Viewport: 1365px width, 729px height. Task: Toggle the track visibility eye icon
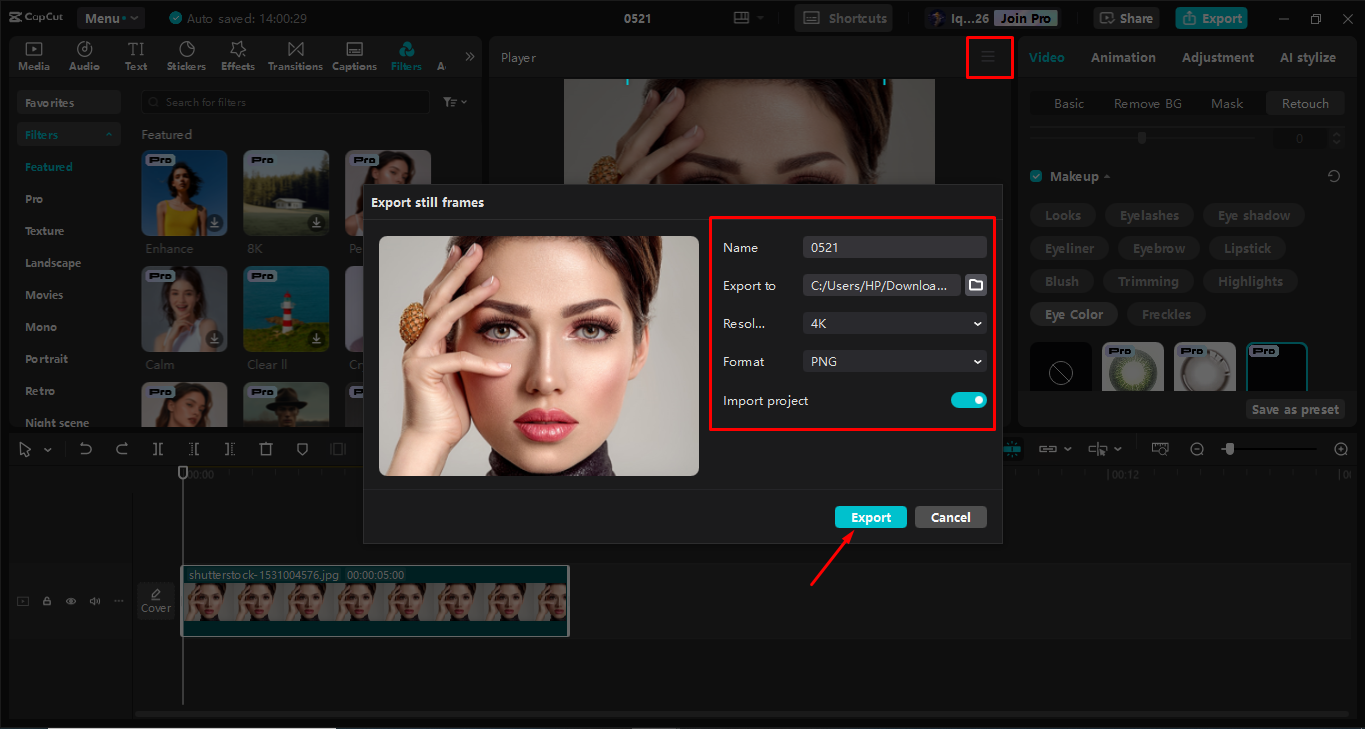[x=70, y=600]
